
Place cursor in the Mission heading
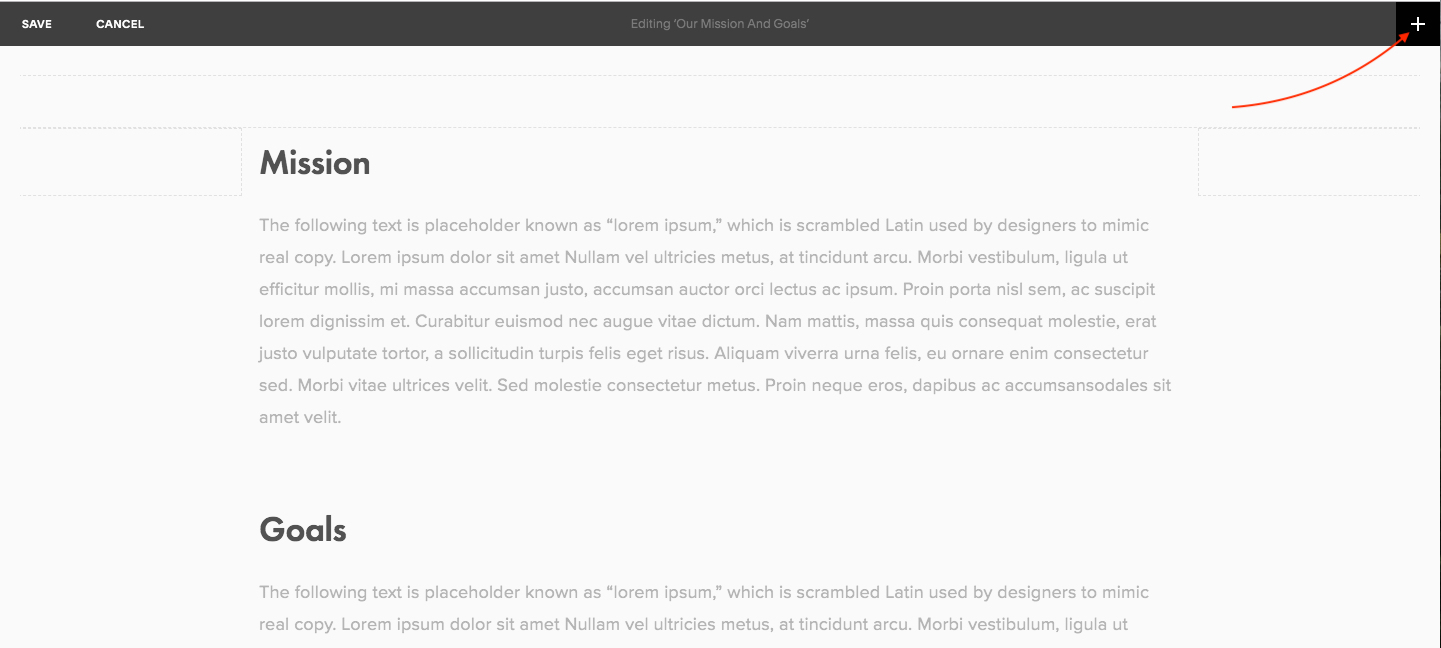(x=315, y=163)
